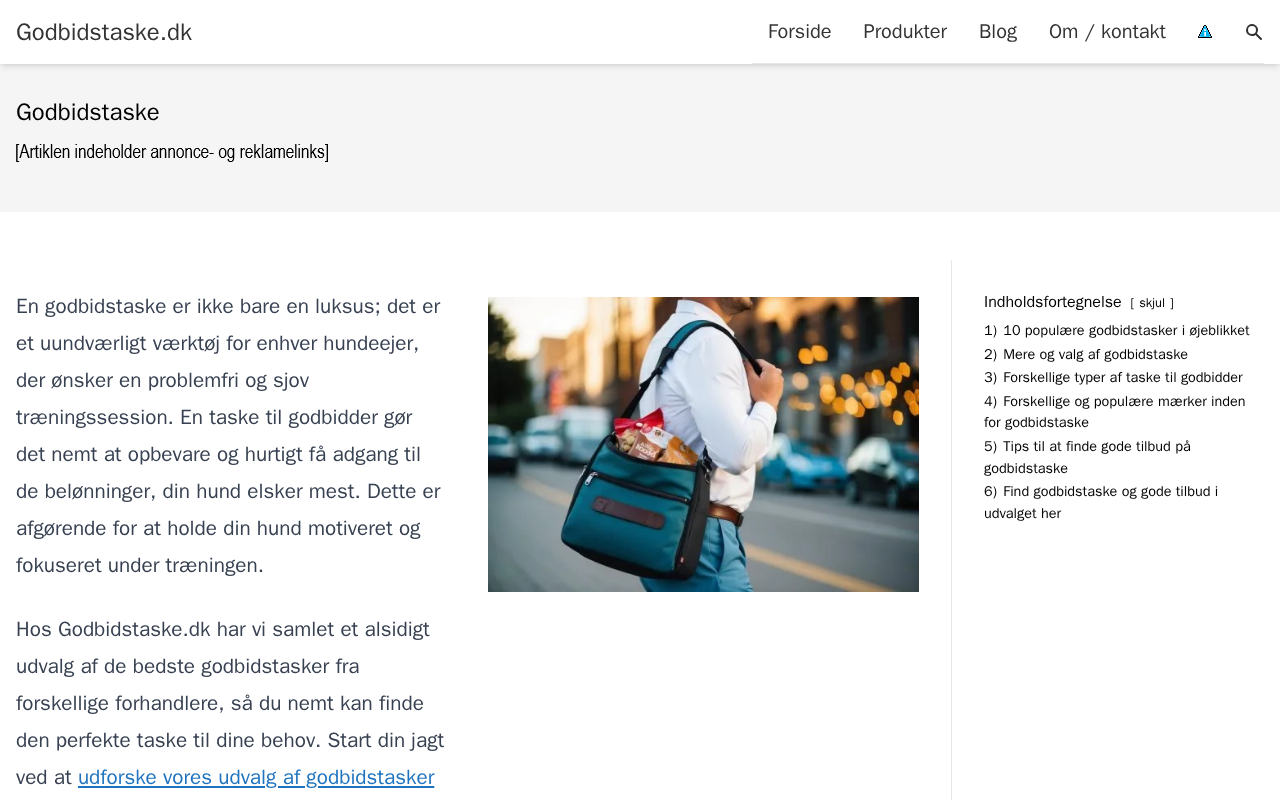Screen dimensions: 1280x800
Task: Jump to Forskellige og populære mærker section
Action: coord(1115,412)
